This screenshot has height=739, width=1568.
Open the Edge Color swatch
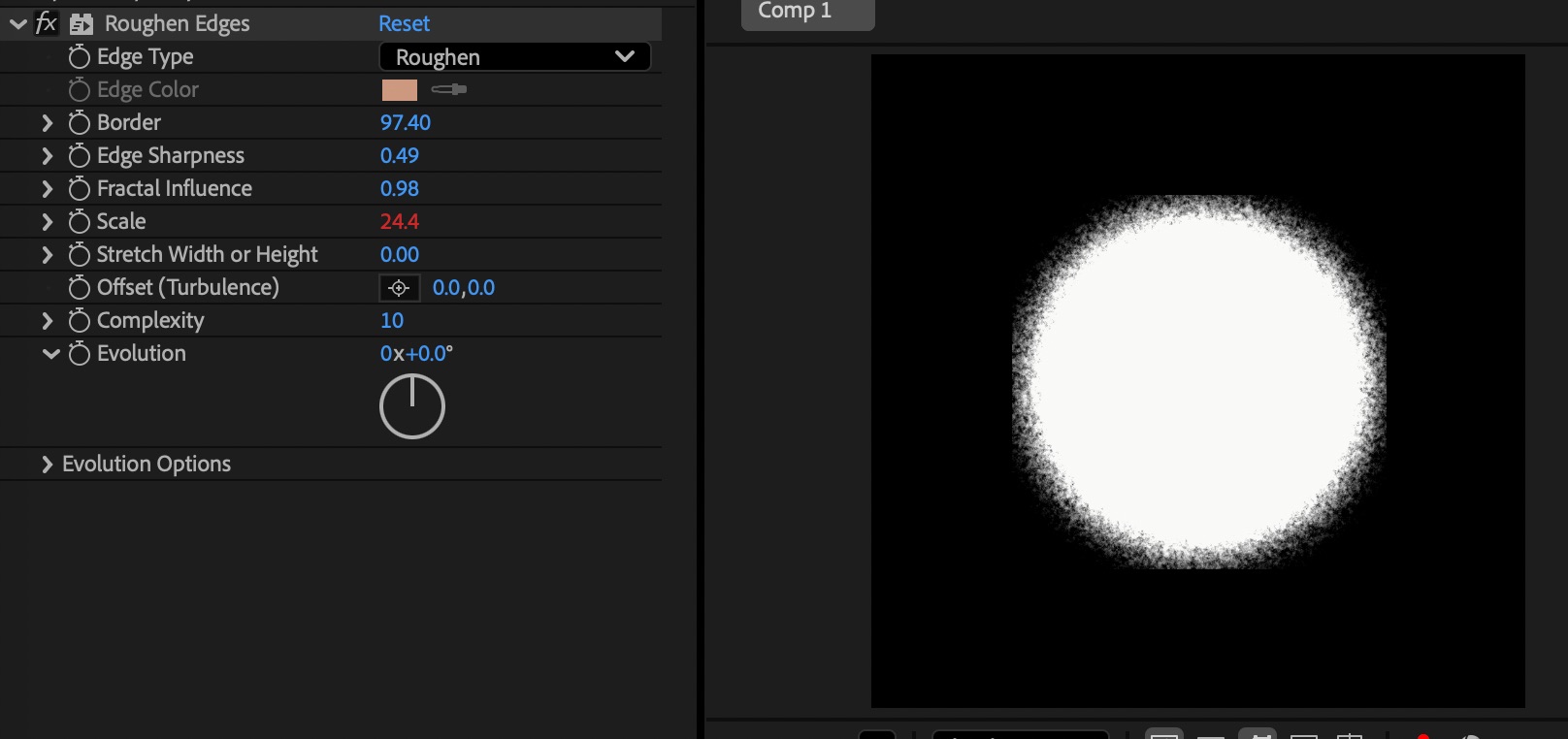[400, 90]
